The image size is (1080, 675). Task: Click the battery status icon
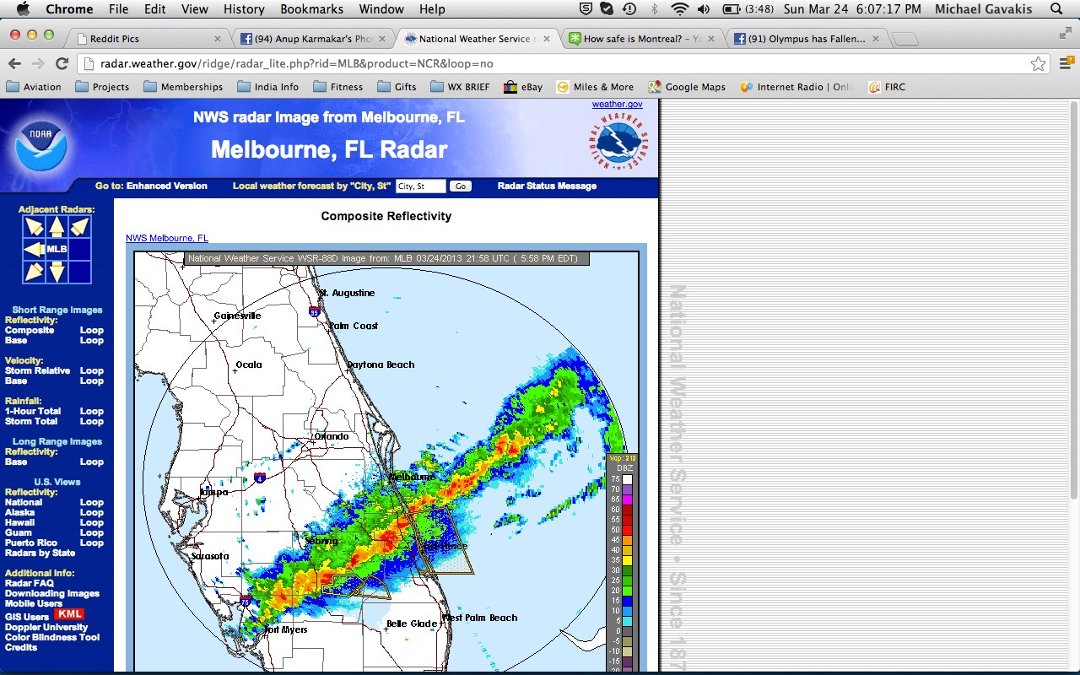[x=730, y=9]
